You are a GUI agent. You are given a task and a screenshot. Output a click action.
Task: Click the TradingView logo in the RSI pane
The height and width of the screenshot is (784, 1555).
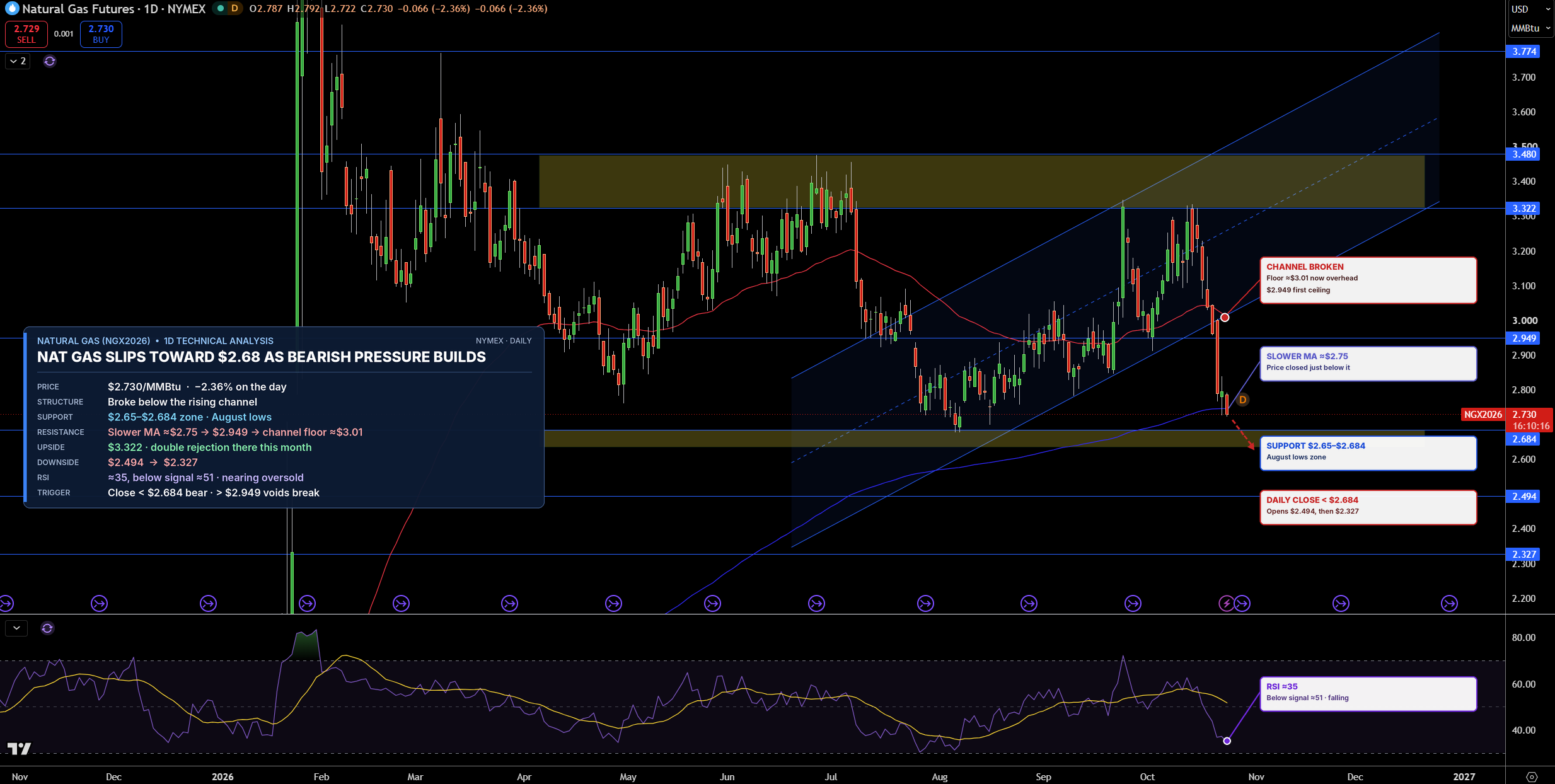point(19,749)
